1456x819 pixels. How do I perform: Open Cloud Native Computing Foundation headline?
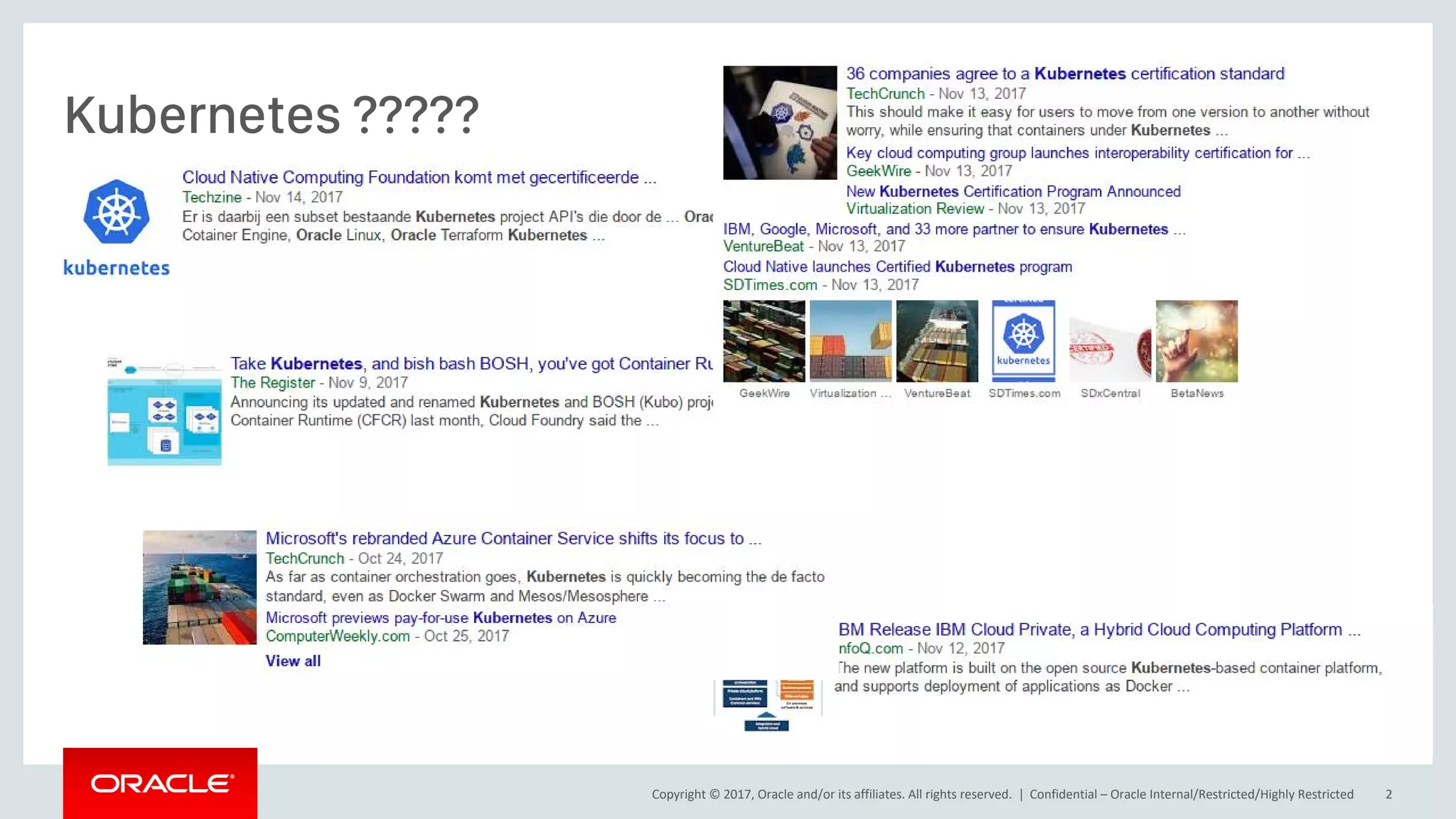(419, 178)
